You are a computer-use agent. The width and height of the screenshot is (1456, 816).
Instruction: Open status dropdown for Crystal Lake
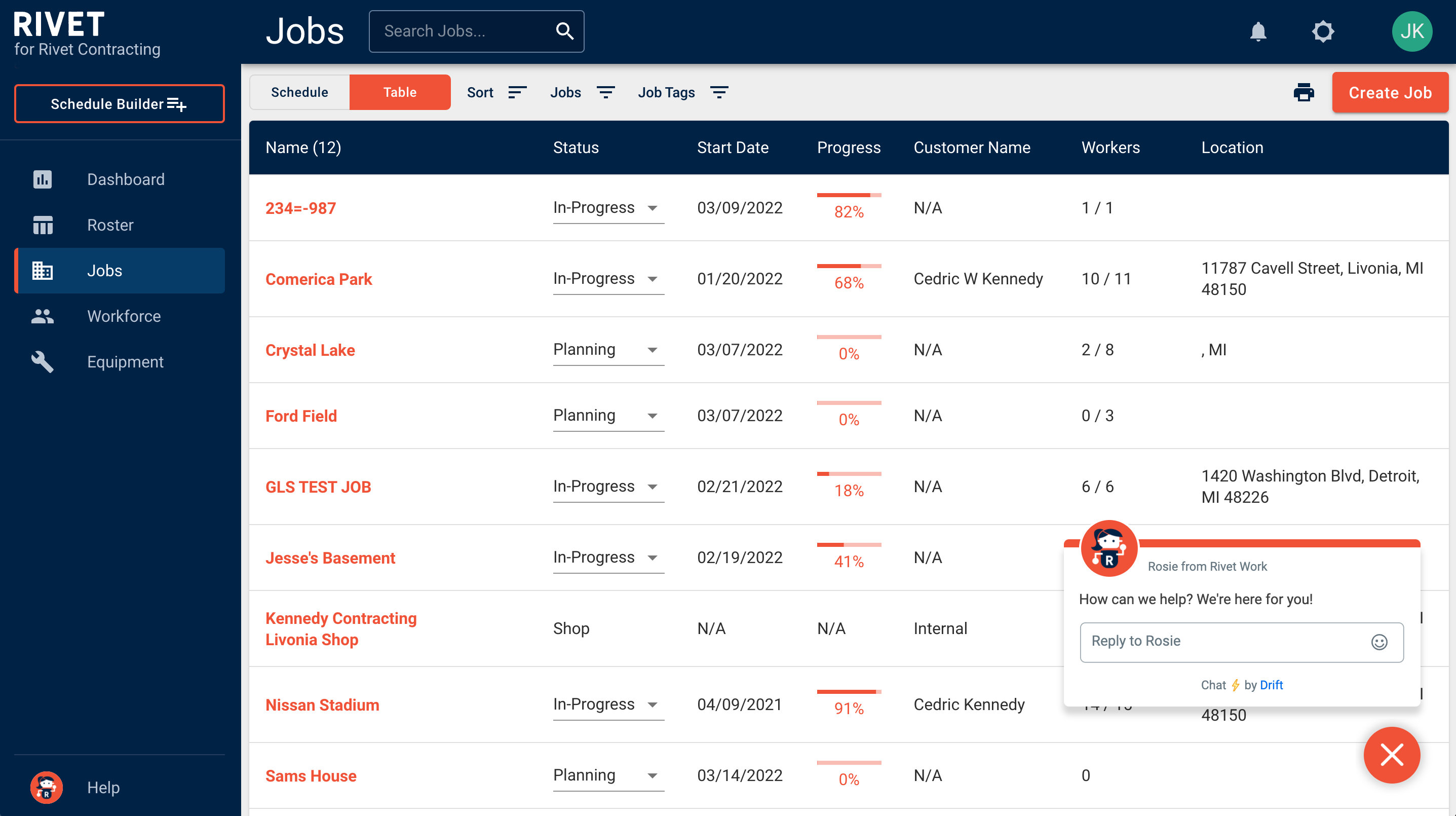608,350
